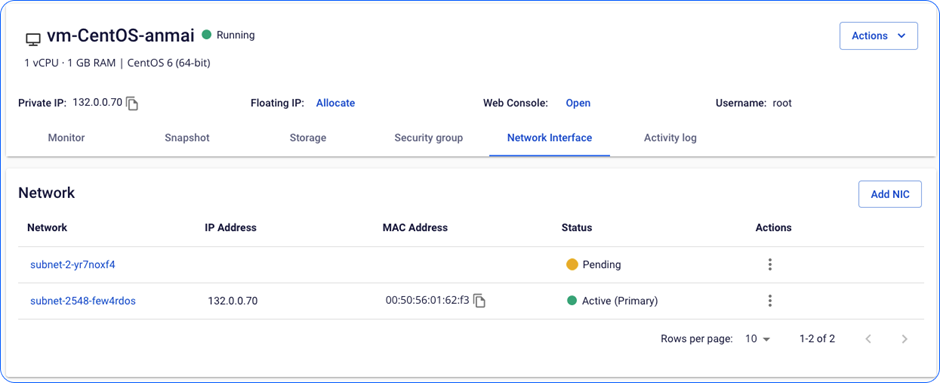Click the Add NIC button
Screen dimensions: 940x383
[890, 194]
